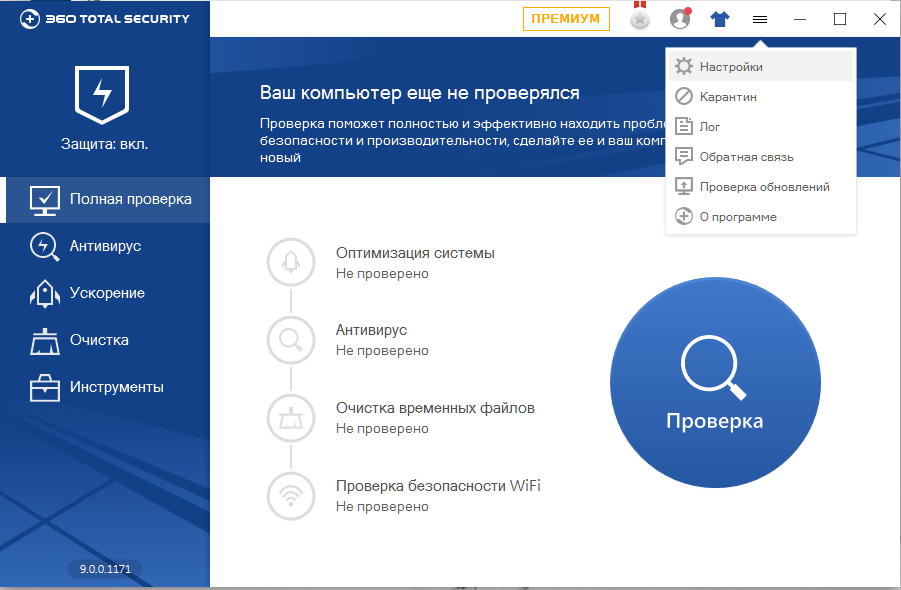Click the ПРЕМИУМ button
This screenshot has width=901, height=590.
pyautogui.click(x=566, y=19)
